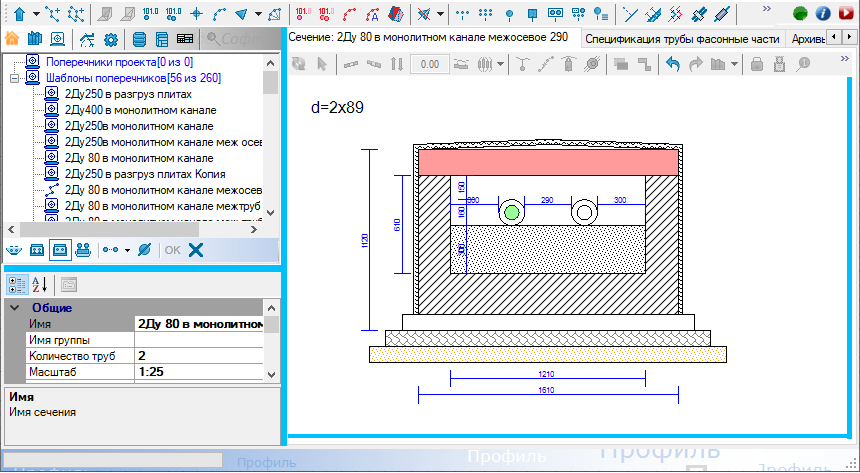Screen dimensions: 860x473
Task: Select 2Ду 80 в монолитном канале template
Action: 139,158
